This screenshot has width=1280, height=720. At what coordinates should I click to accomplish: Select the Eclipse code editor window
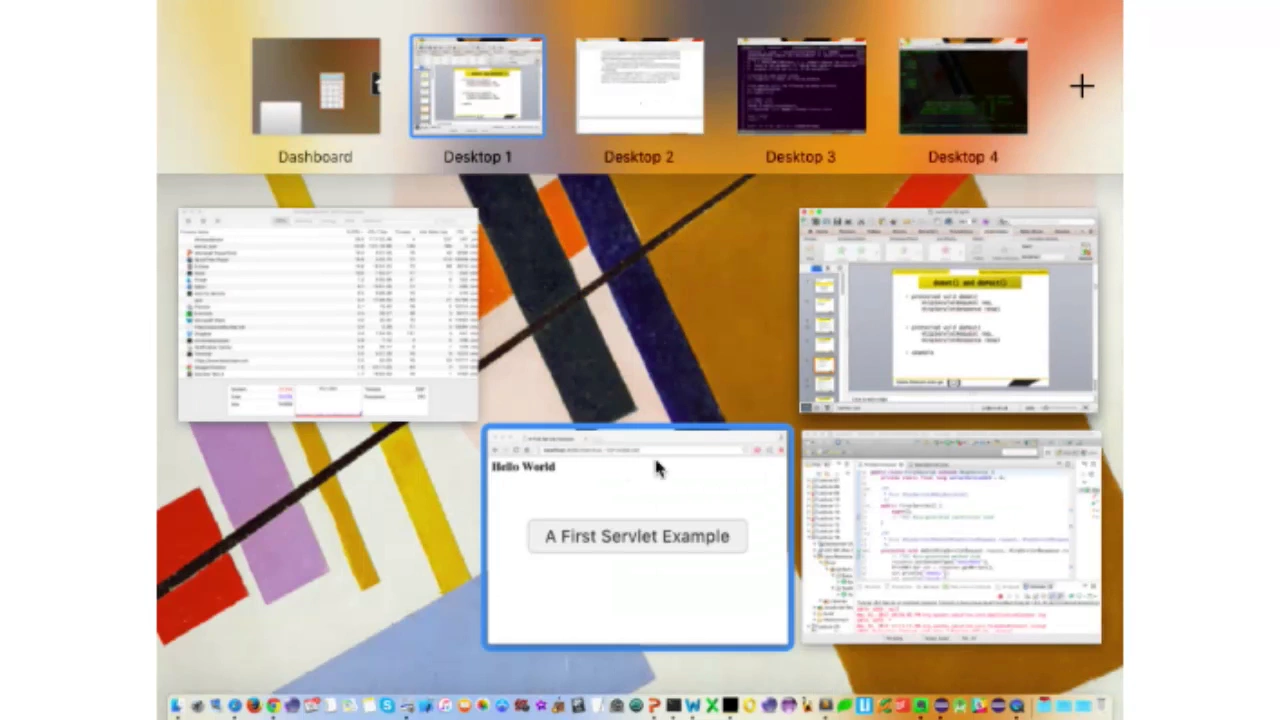951,538
